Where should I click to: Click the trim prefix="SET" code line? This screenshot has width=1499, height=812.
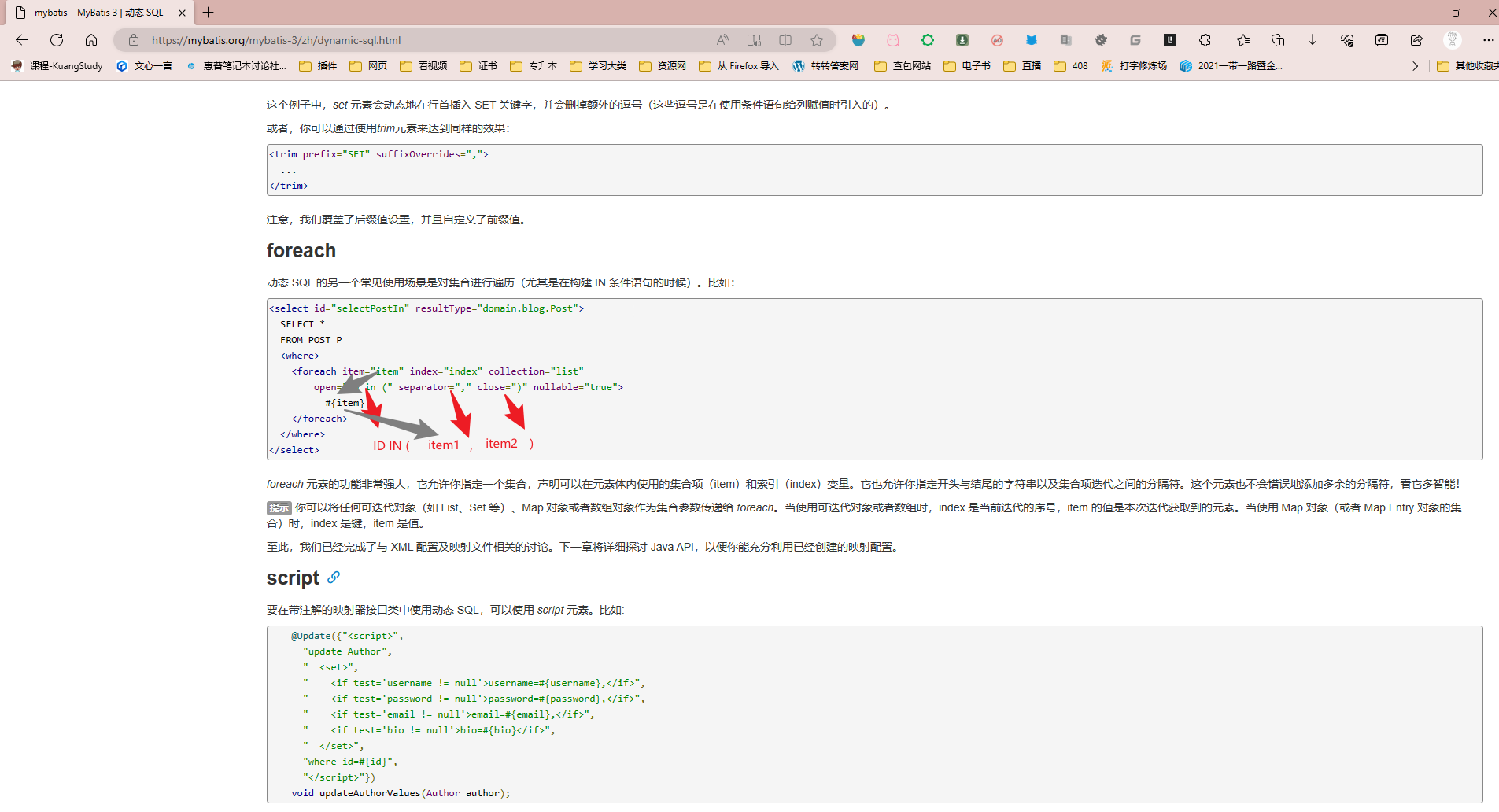378,154
